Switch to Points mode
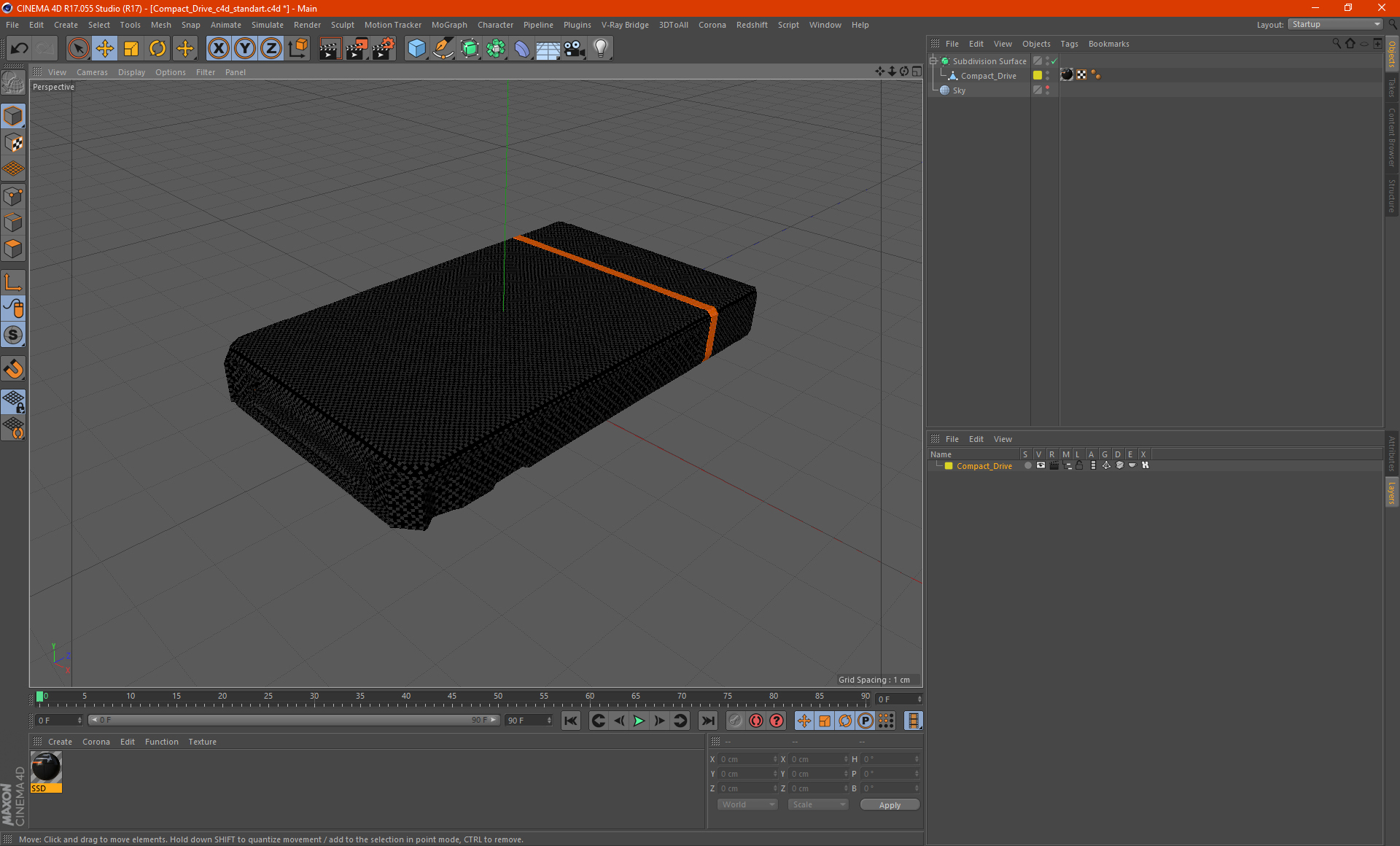This screenshot has height=846, width=1400. [13, 196]
